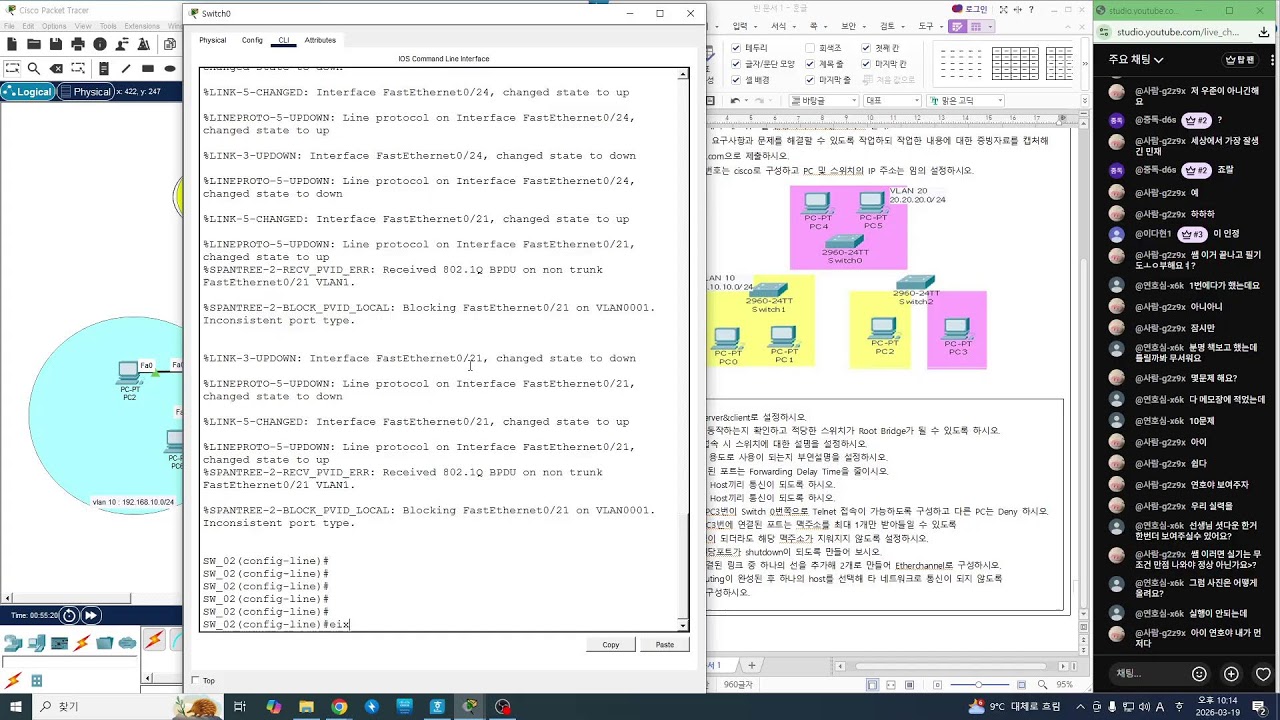Toggle the 첫째 칸 checkbox
Viewport: 1280px width, 720px height.
pyautogui.click(x=866, y=48)
